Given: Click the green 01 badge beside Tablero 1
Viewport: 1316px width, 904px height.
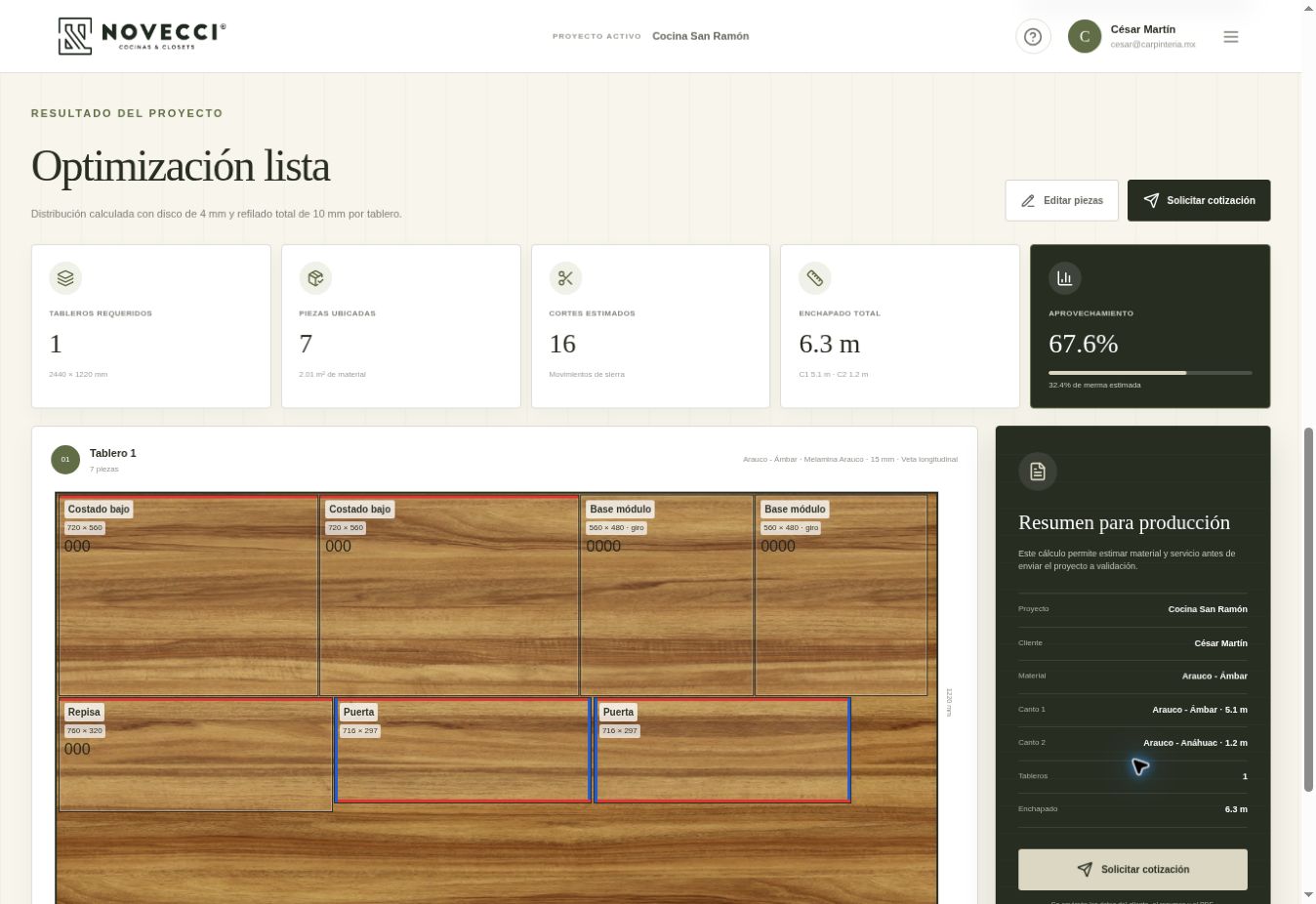Looking at the screenshot, I should pos(65,460).
